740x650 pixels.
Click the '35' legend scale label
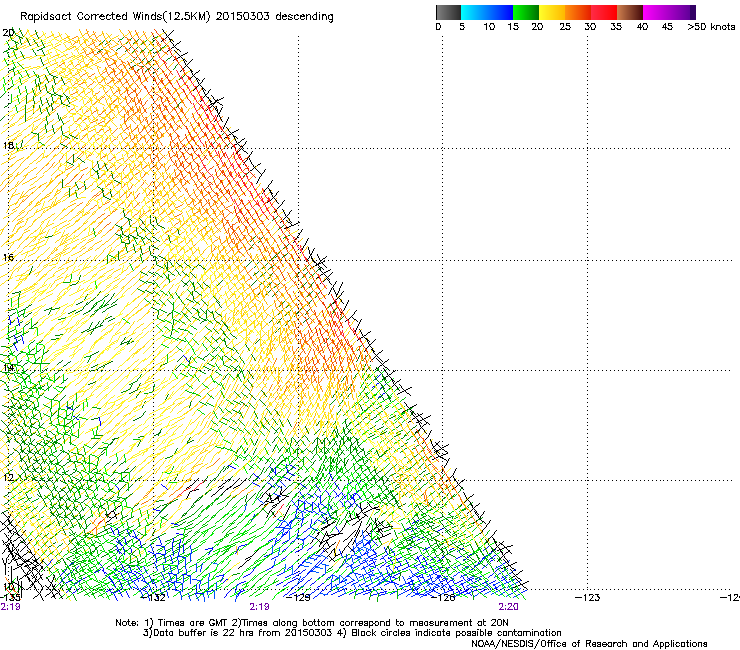[616, 27]
